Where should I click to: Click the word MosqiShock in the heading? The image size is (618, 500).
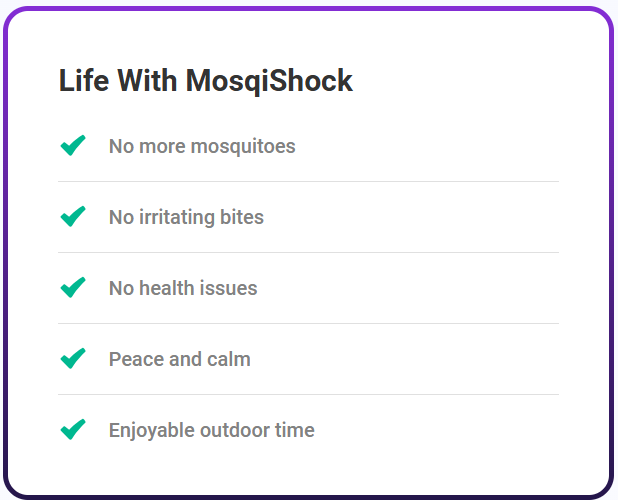[x=269, y=81]
